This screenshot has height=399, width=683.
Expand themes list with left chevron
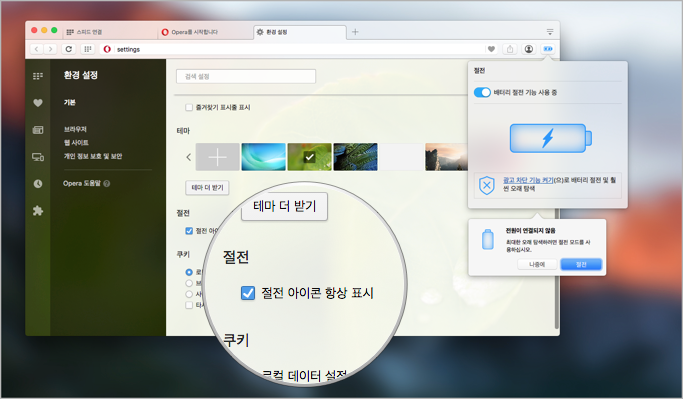(x=189, y=157)
